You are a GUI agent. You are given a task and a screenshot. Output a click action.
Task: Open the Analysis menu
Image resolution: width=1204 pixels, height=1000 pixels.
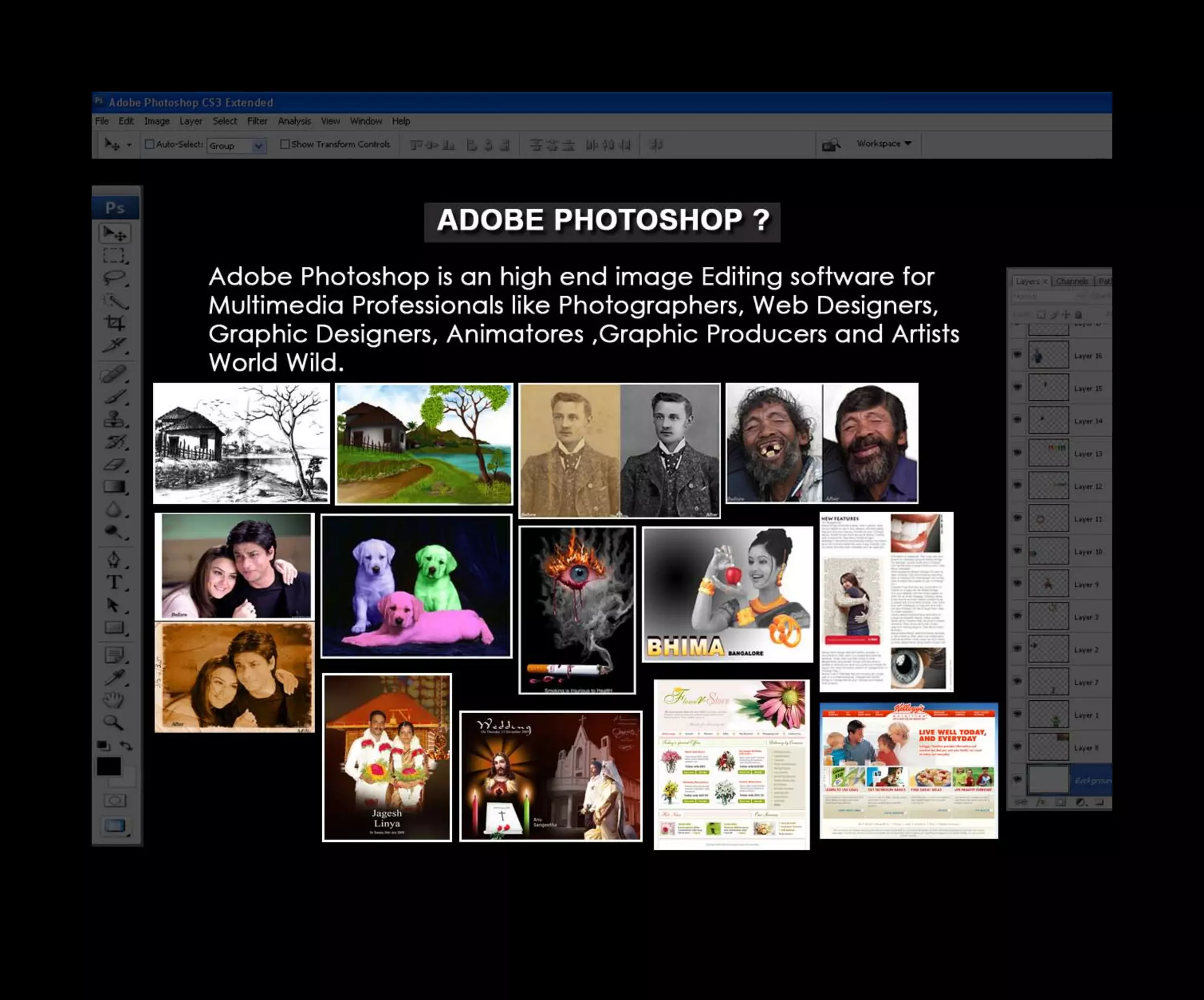tap(295, 121)
